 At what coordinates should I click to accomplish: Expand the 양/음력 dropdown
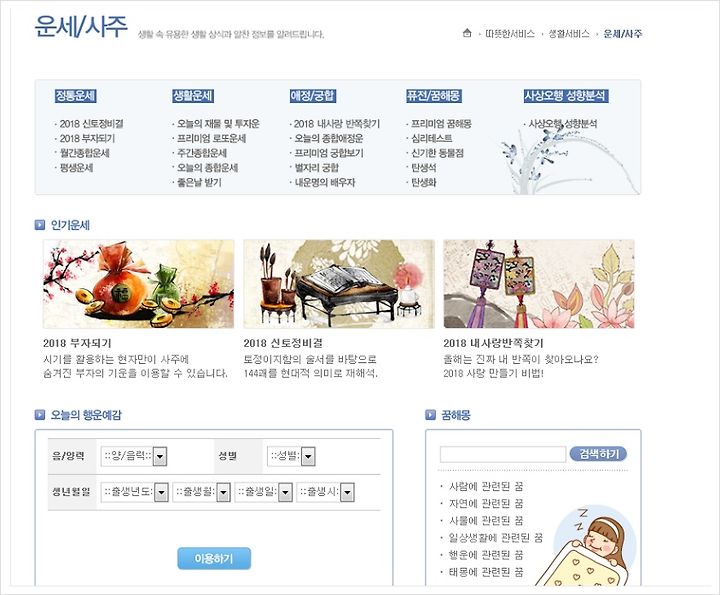[x=134, y=456]
